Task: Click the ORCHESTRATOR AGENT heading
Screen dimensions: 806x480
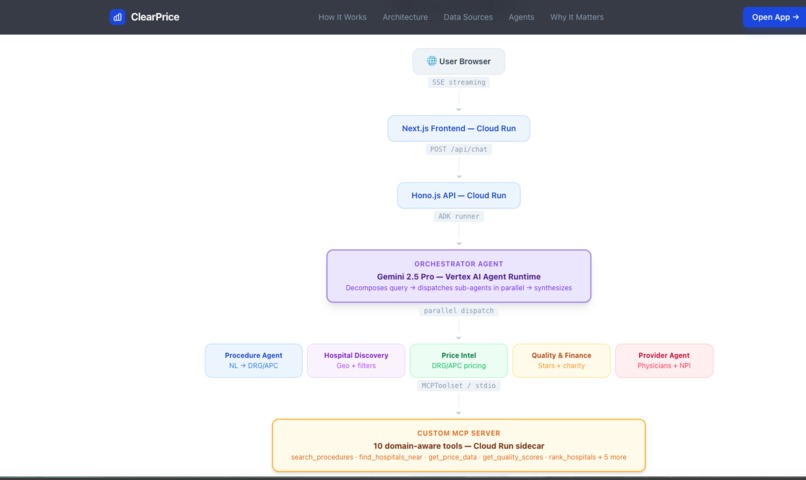Action: 459,264
